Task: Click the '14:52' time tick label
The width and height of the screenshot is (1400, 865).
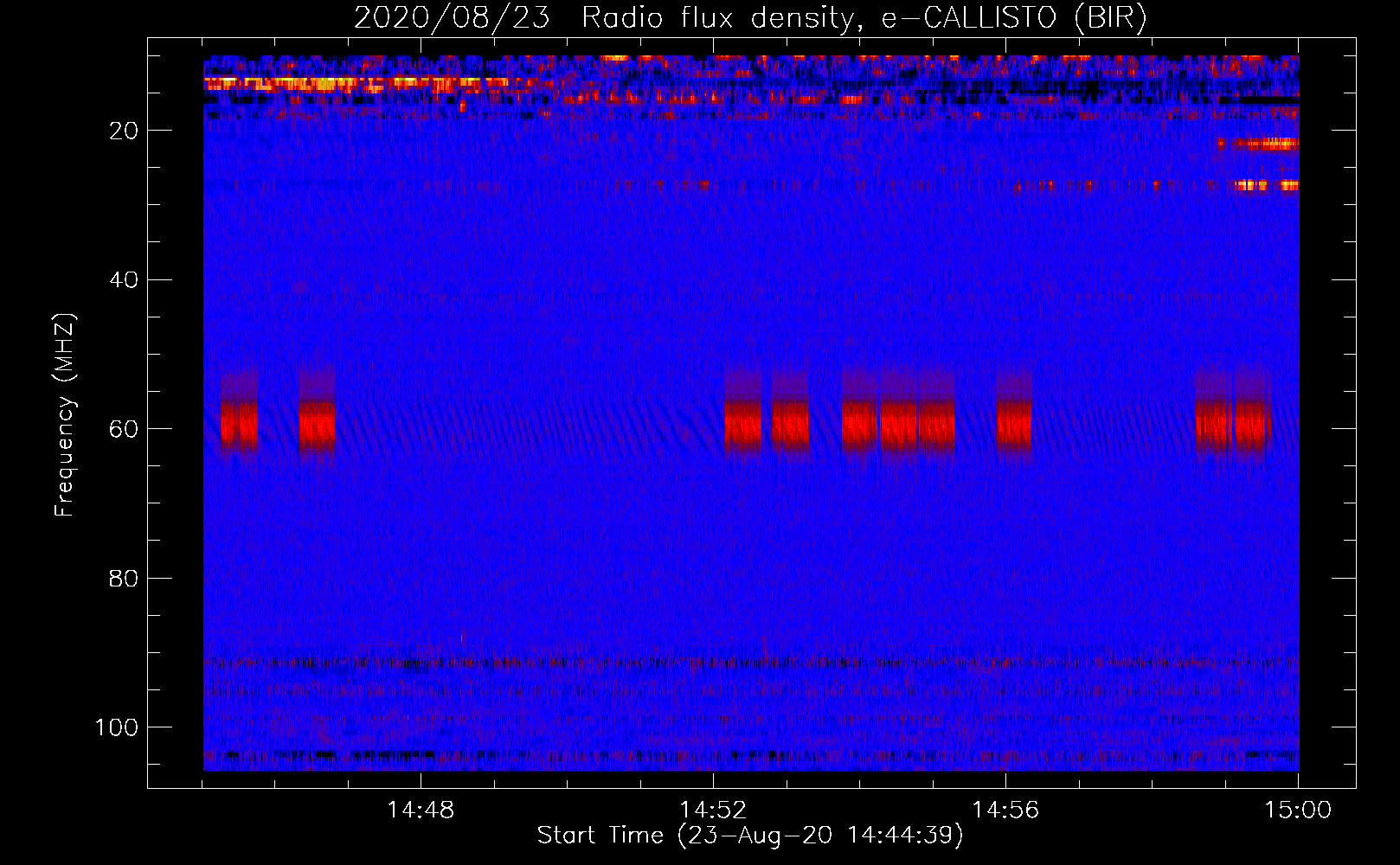Action: coord(713,811)
